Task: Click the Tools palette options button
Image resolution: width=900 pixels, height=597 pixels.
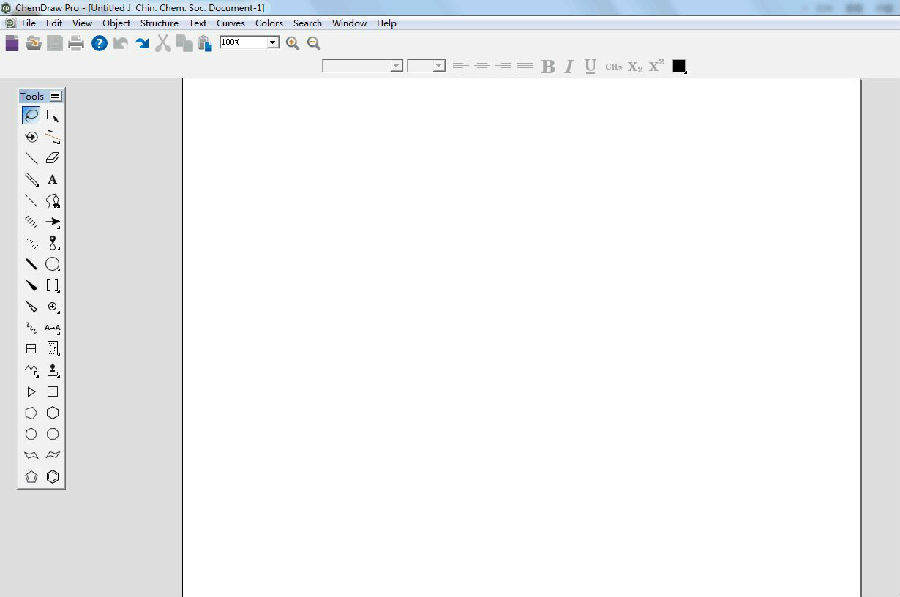Action: tap(55, 96)
